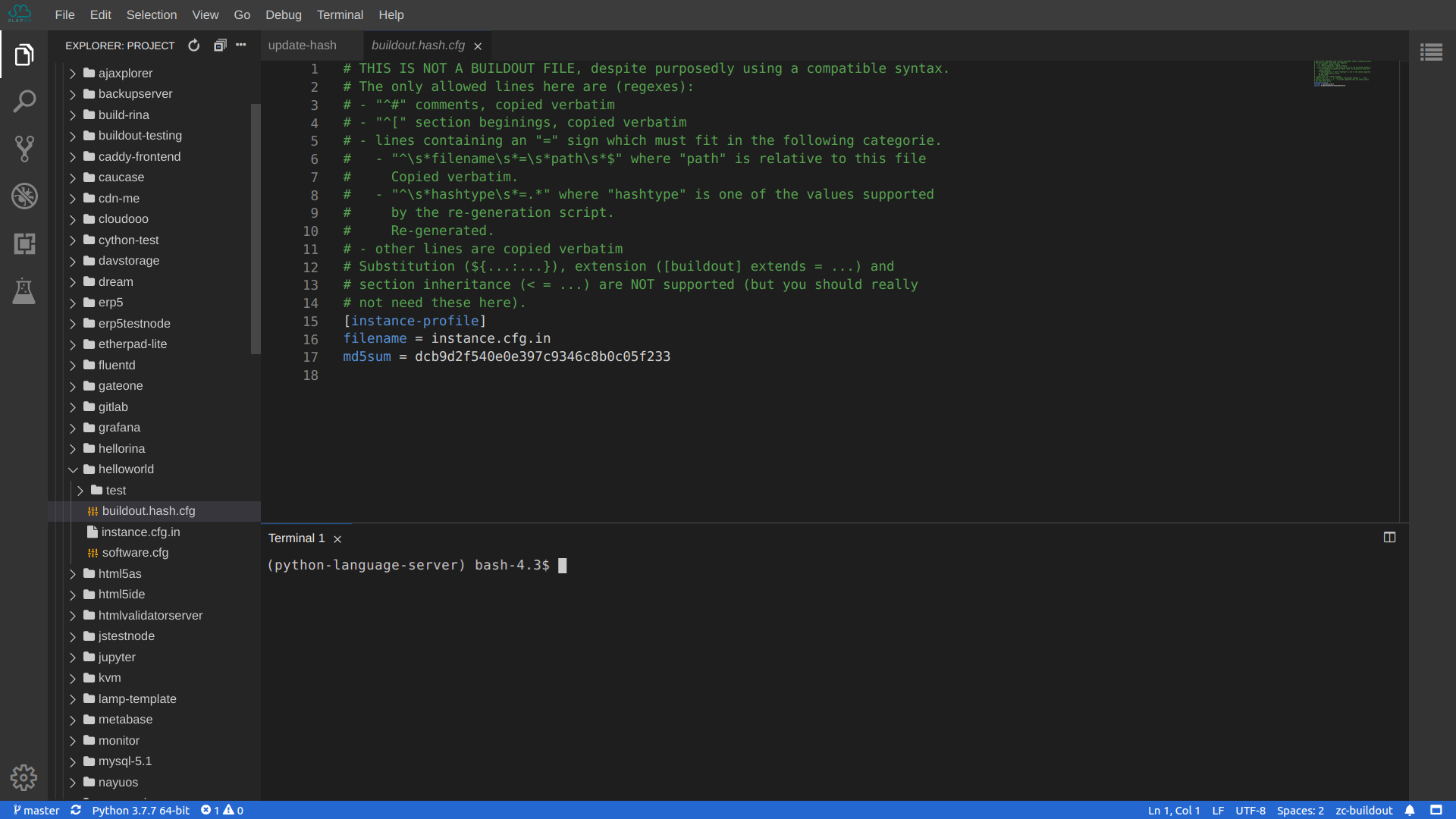Click Ln 1, Col 1 cursor position
This screenshot has width=1456, height=819.
(x=1174, y=810)
